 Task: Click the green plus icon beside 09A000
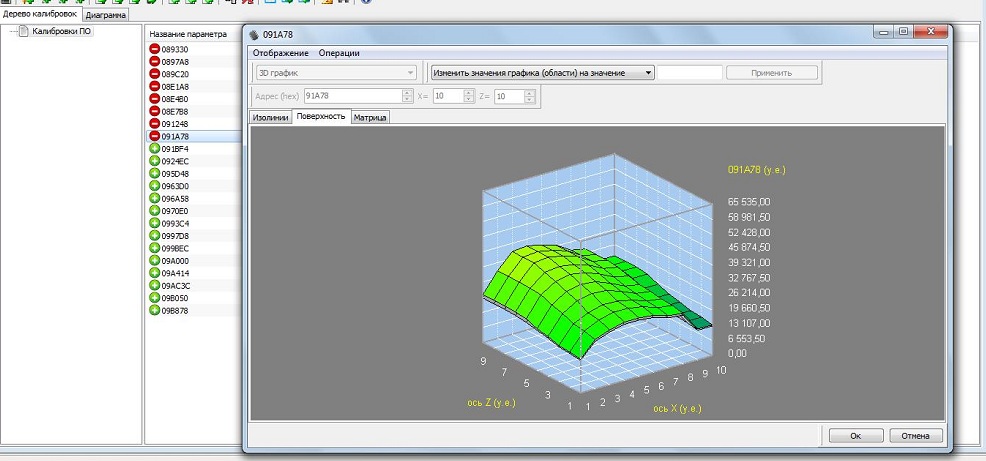click(x=154, y=260)
